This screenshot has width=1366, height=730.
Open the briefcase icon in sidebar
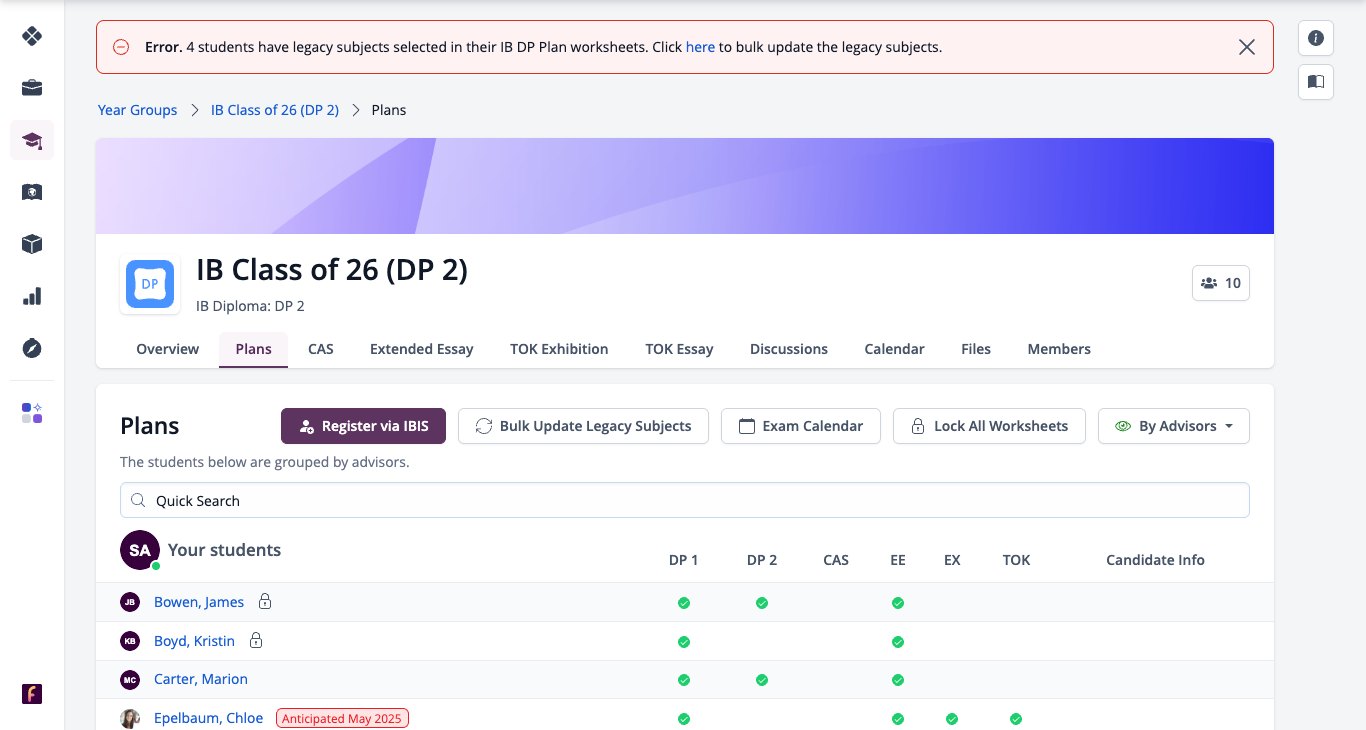pos(32,88)
